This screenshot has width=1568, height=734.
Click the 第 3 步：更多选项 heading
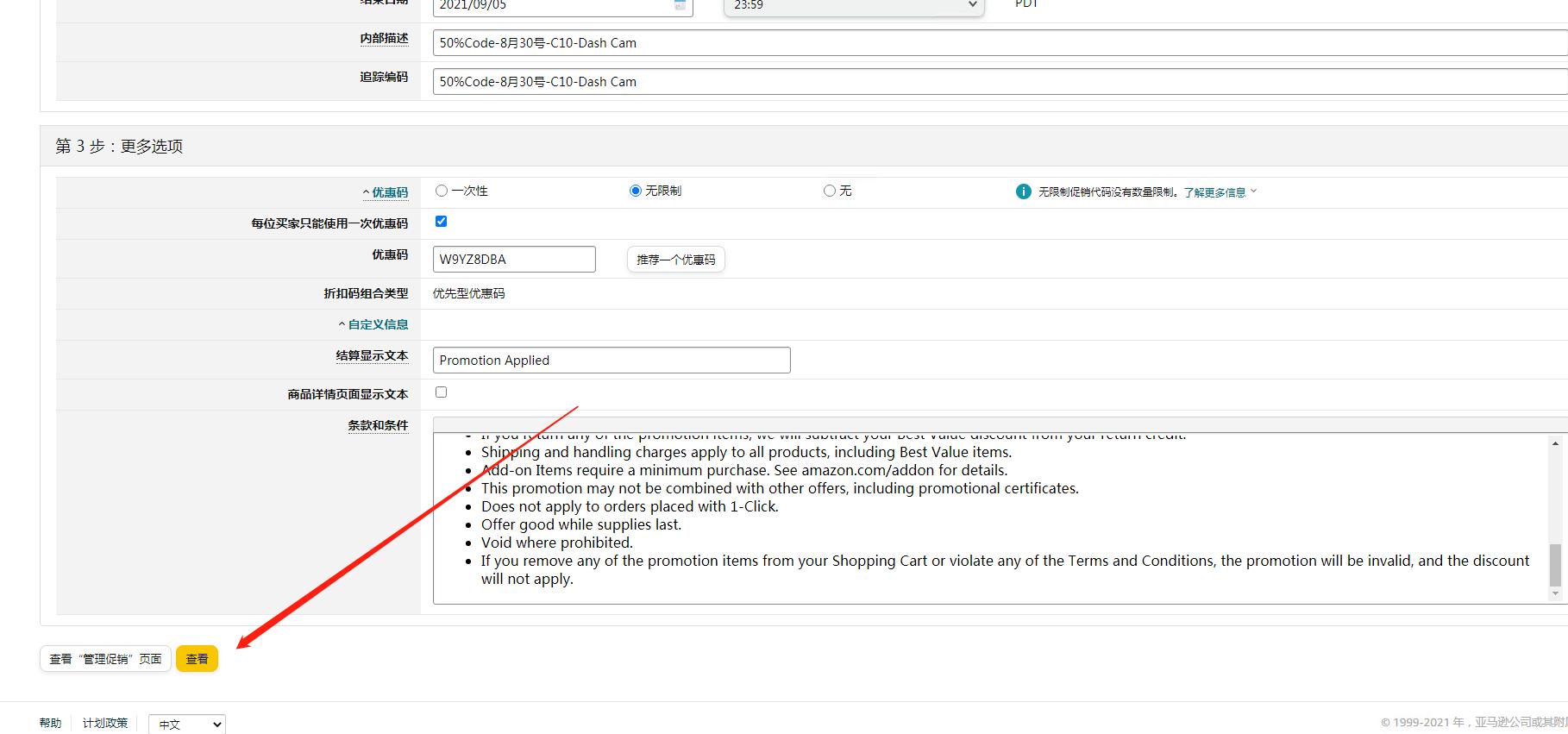coord(119,147)
